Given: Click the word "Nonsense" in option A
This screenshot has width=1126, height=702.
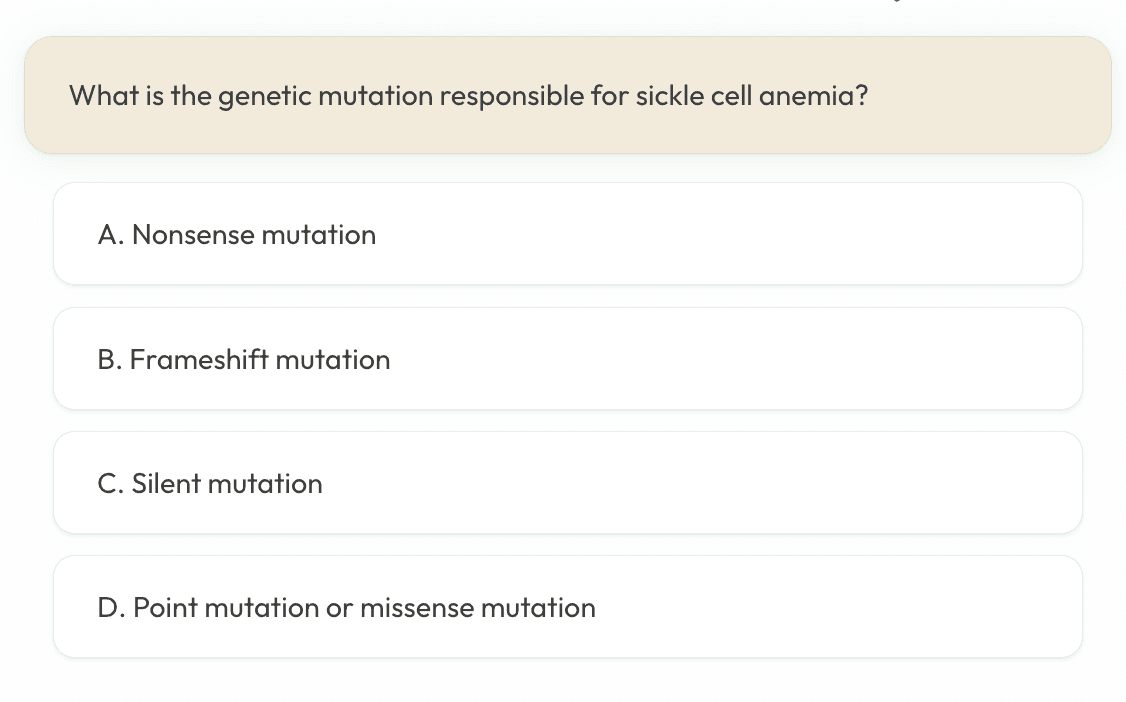Looking at the screenshot, I should point(192,235).
